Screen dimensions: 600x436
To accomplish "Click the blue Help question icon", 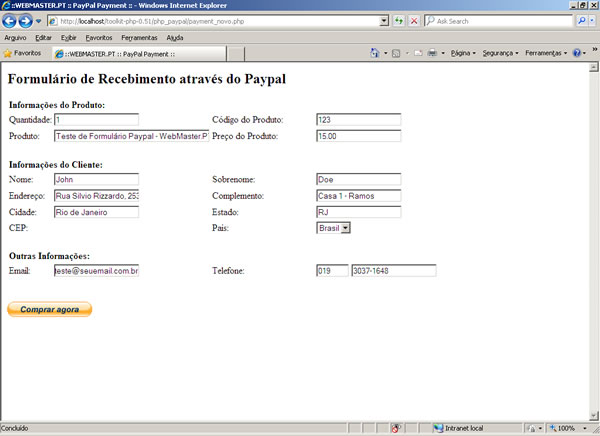I will (577, 53).
